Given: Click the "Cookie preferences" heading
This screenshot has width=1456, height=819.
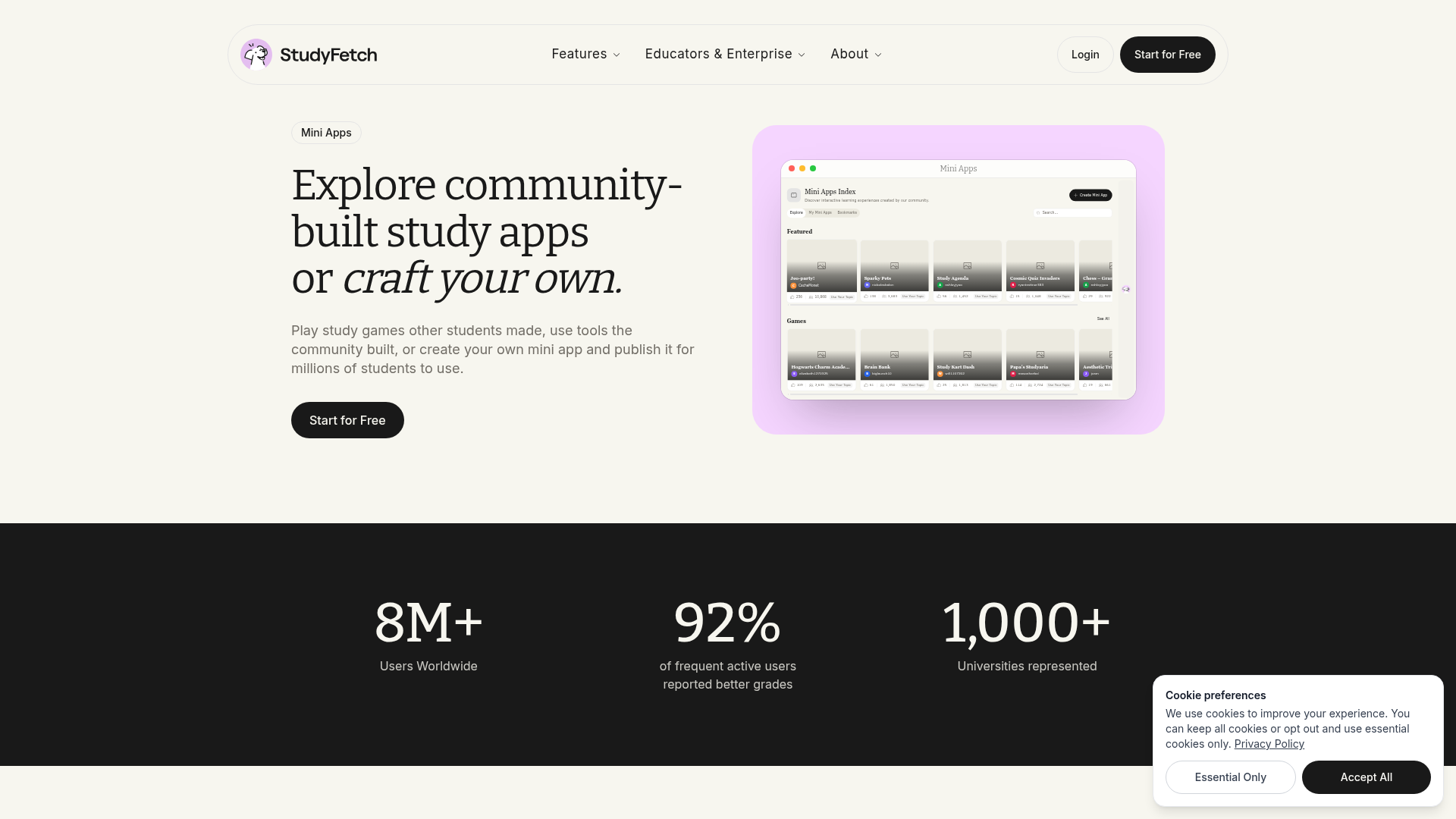Looking at the screenshot, I should (1216, 695).
